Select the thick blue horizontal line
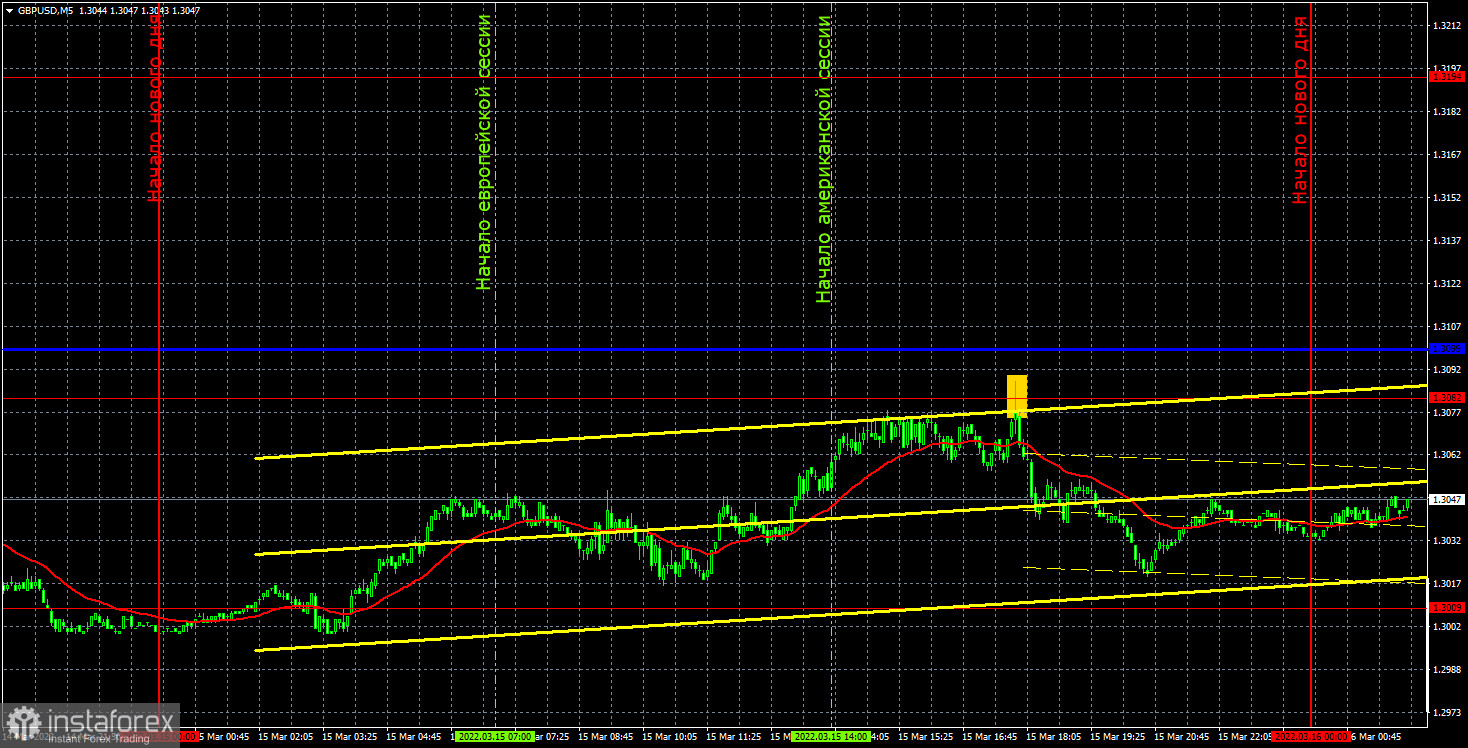The height and width of the screenshot is (748, 1468). point(714,349)
